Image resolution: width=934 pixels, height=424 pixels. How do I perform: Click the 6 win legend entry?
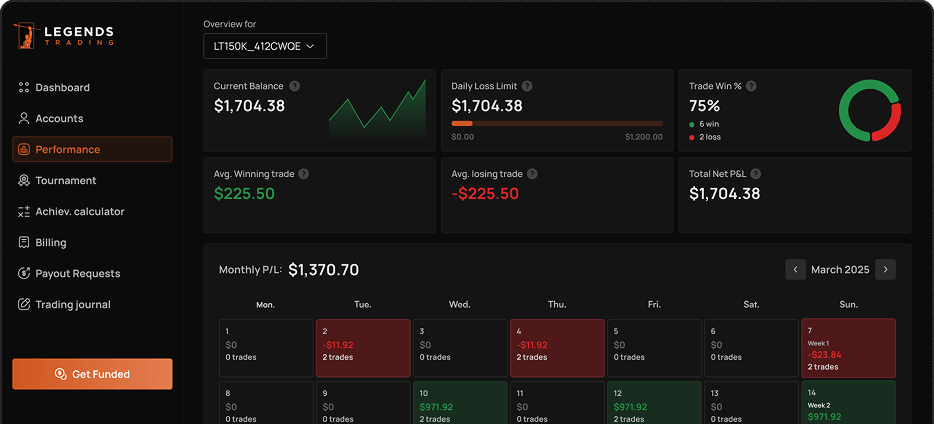(704, 124)
